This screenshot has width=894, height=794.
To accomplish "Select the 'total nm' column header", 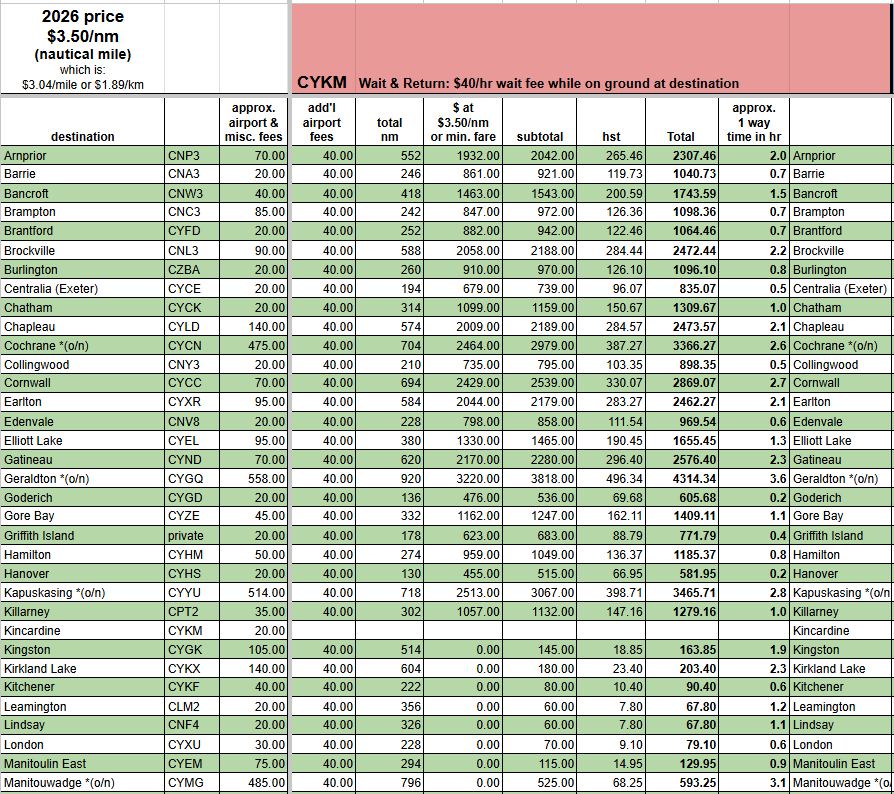I will 389,129.
